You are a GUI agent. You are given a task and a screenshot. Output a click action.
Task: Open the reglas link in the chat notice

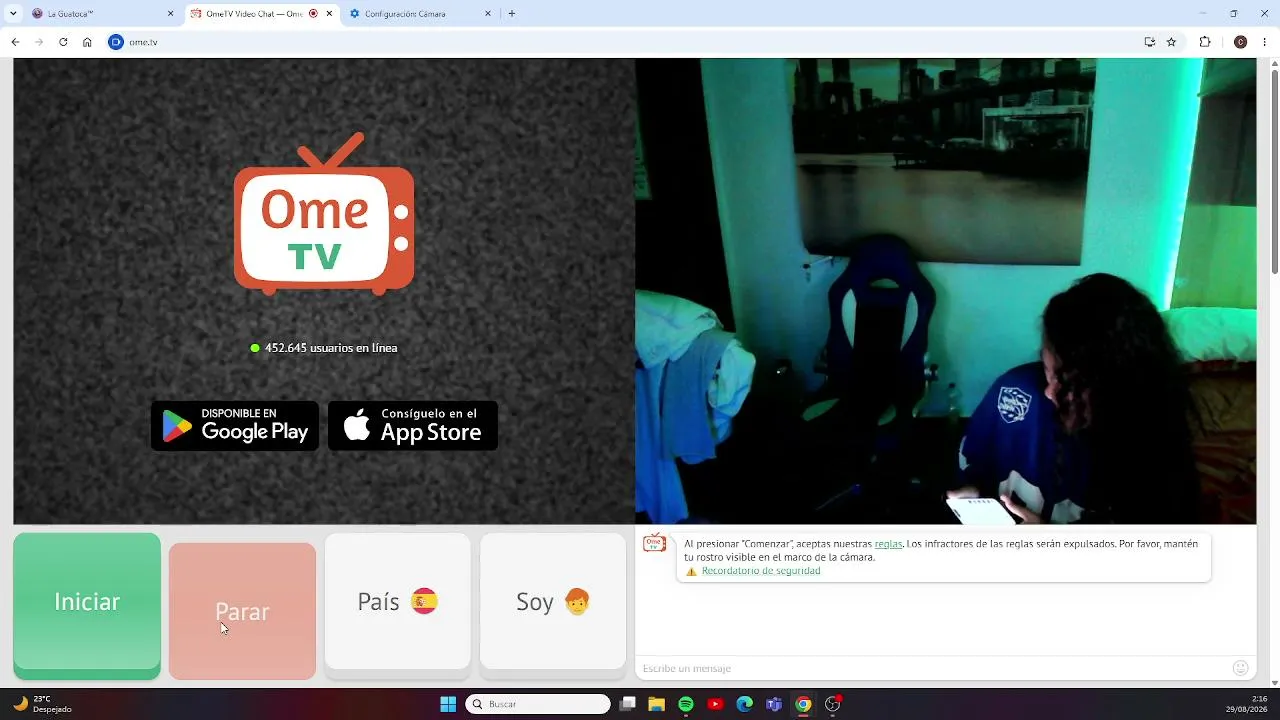click(888, 544)
